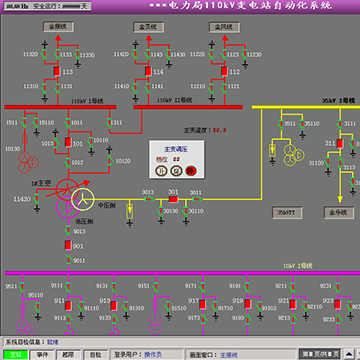Click breaker 311 on the 35kV feeder

(x=340, y=144)
